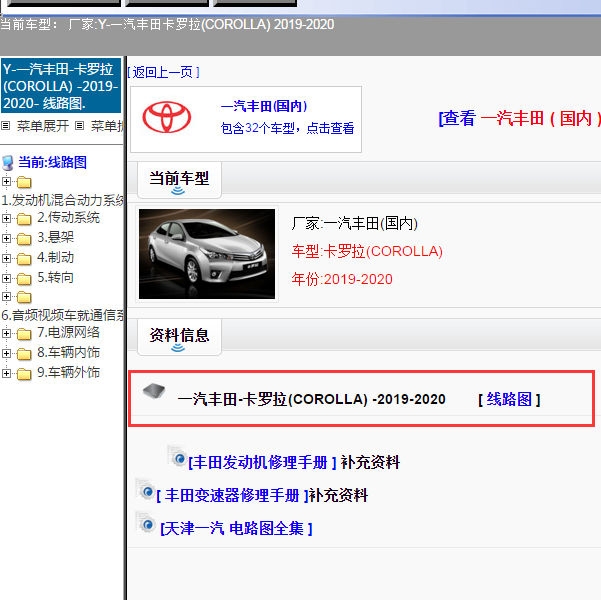The image size is (601, 600).
Task: Click the text 车型:卡罗拉(COROLLA)
Action: point(367,252)
